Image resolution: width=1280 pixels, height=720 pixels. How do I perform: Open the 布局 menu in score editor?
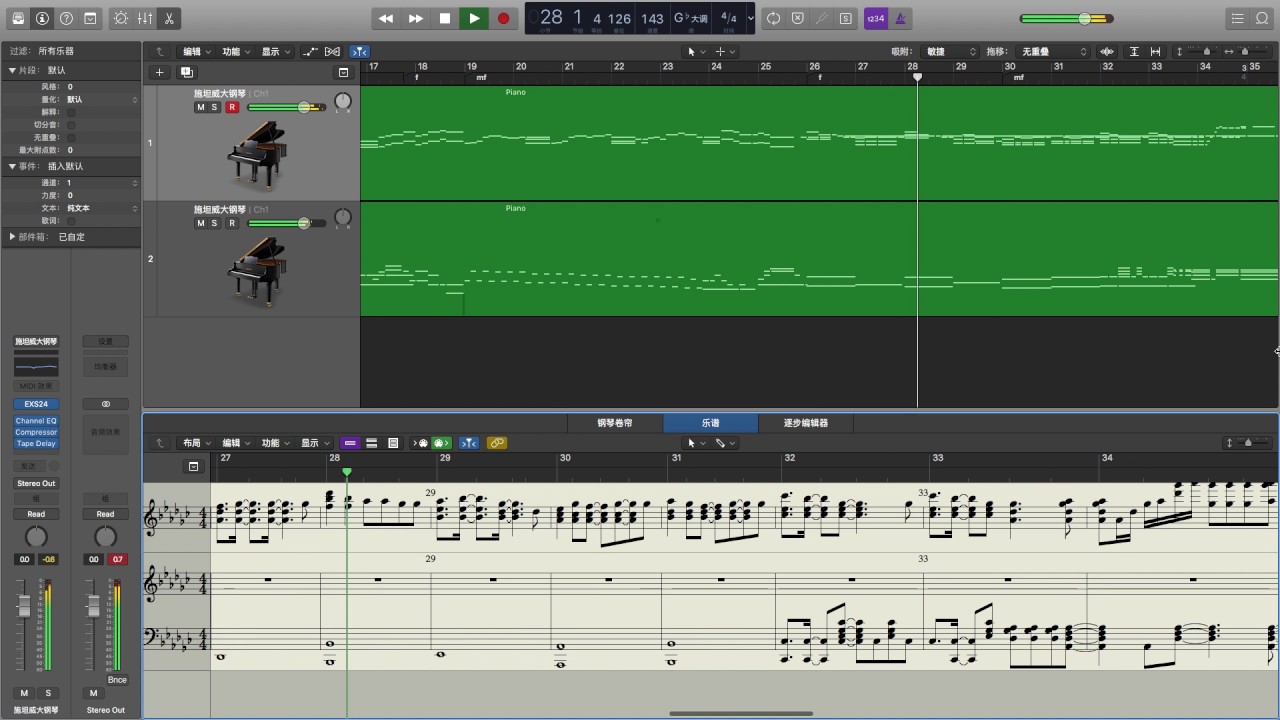[x=195, y=443]
